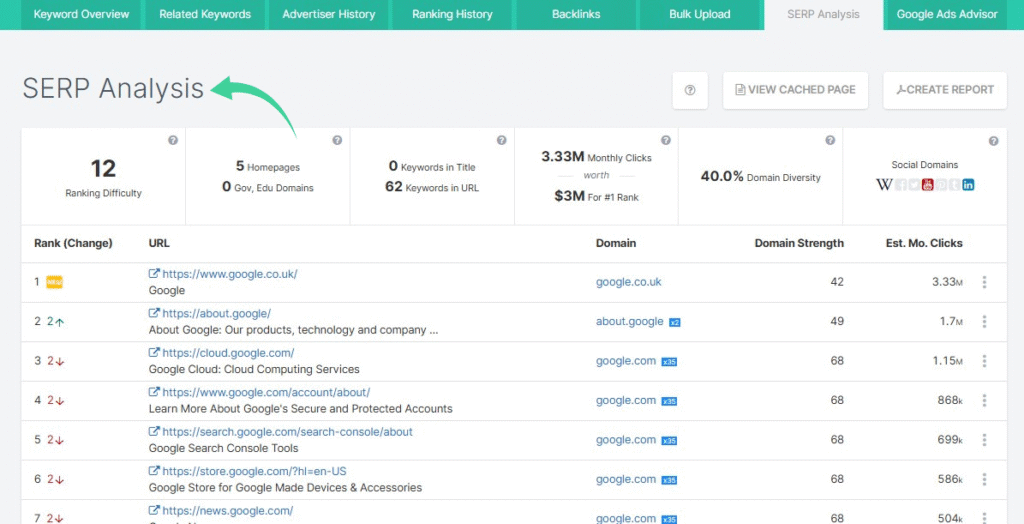Open help icon on Domain Diversity card
1024x524 pixels.
tap(830, 140)
